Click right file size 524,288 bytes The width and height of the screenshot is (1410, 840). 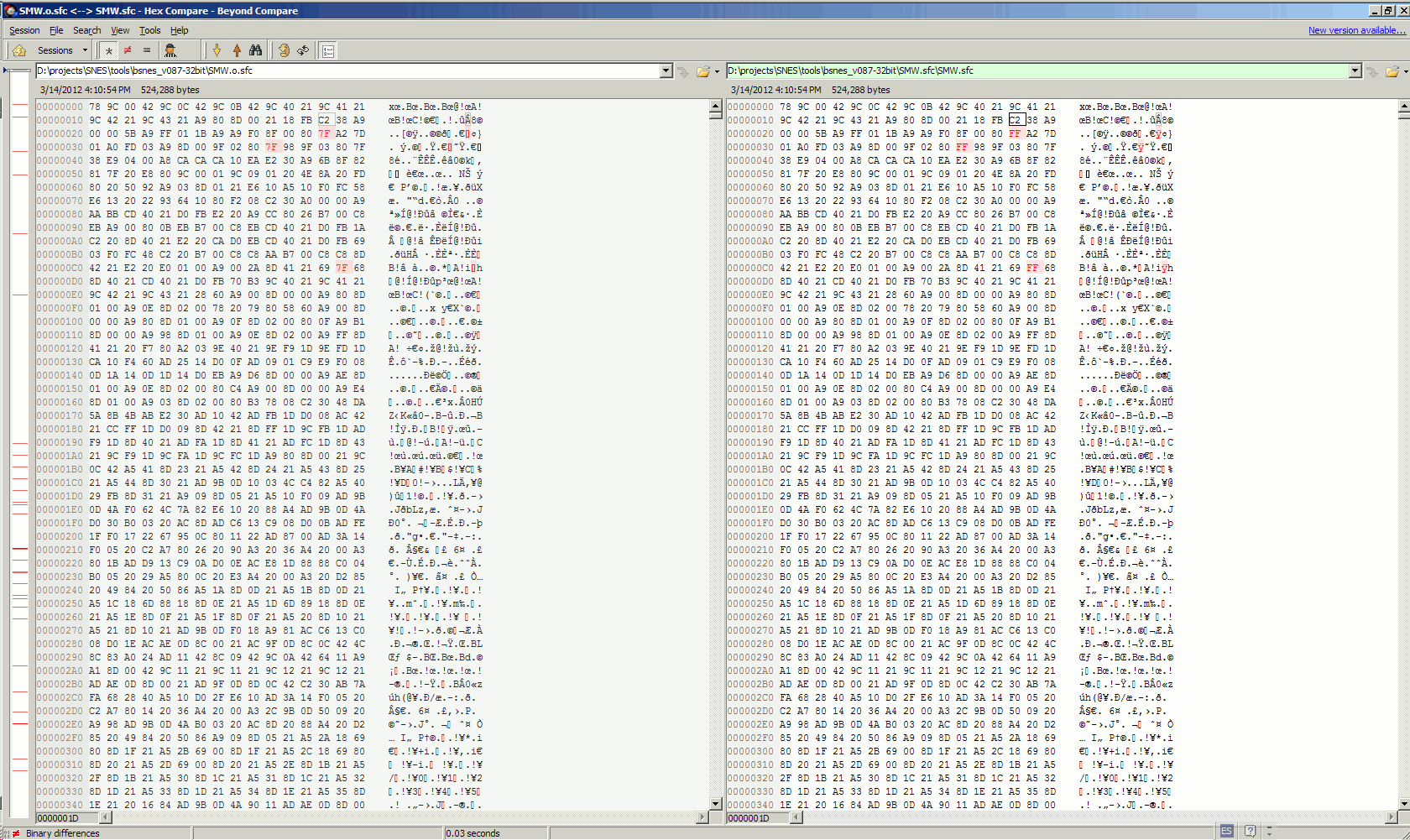861,90
